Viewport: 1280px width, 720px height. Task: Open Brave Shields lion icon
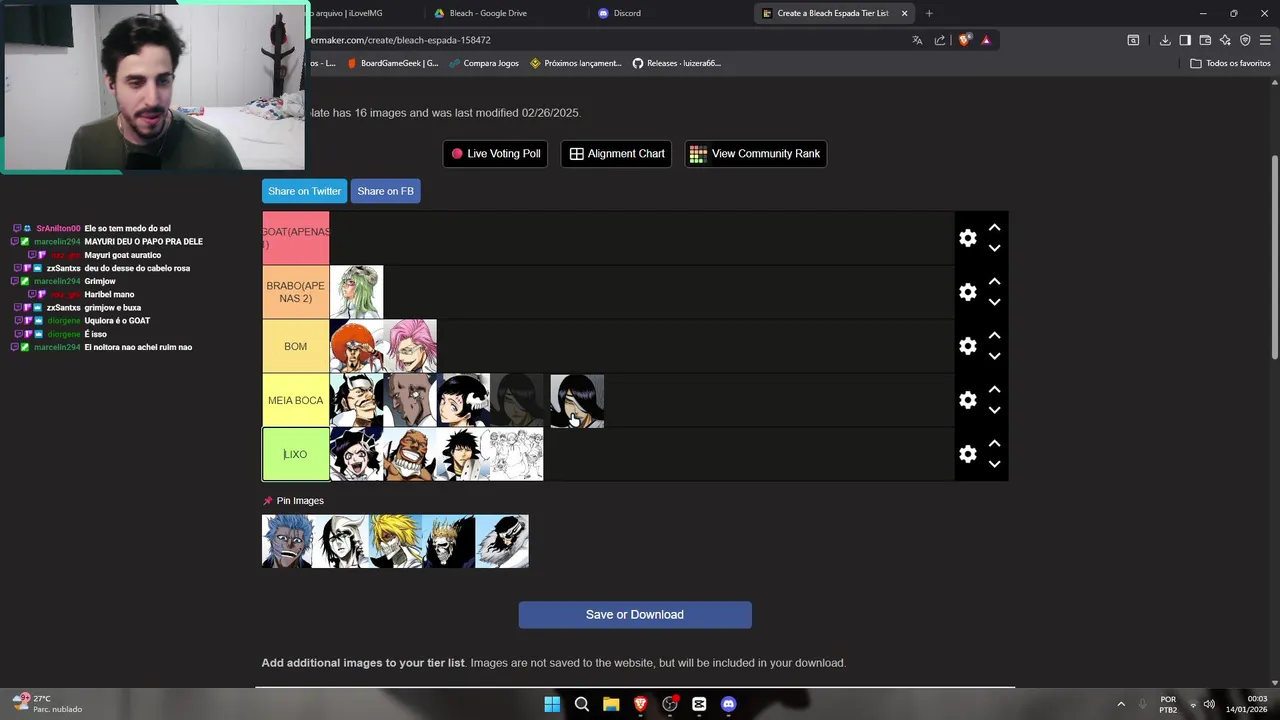click(x=964, y=40)
